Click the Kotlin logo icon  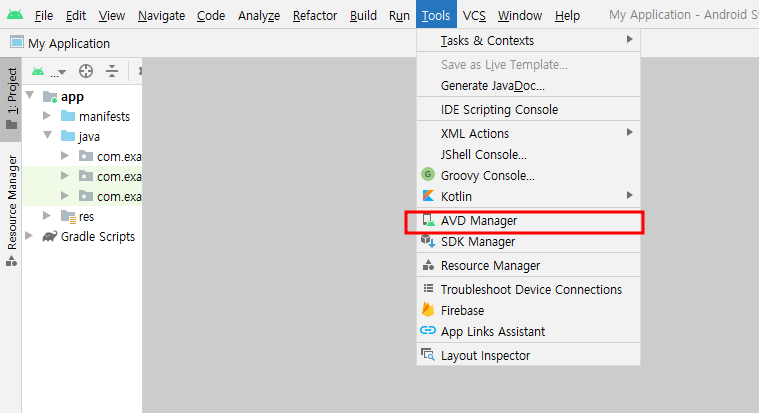[x=428, y=196]
